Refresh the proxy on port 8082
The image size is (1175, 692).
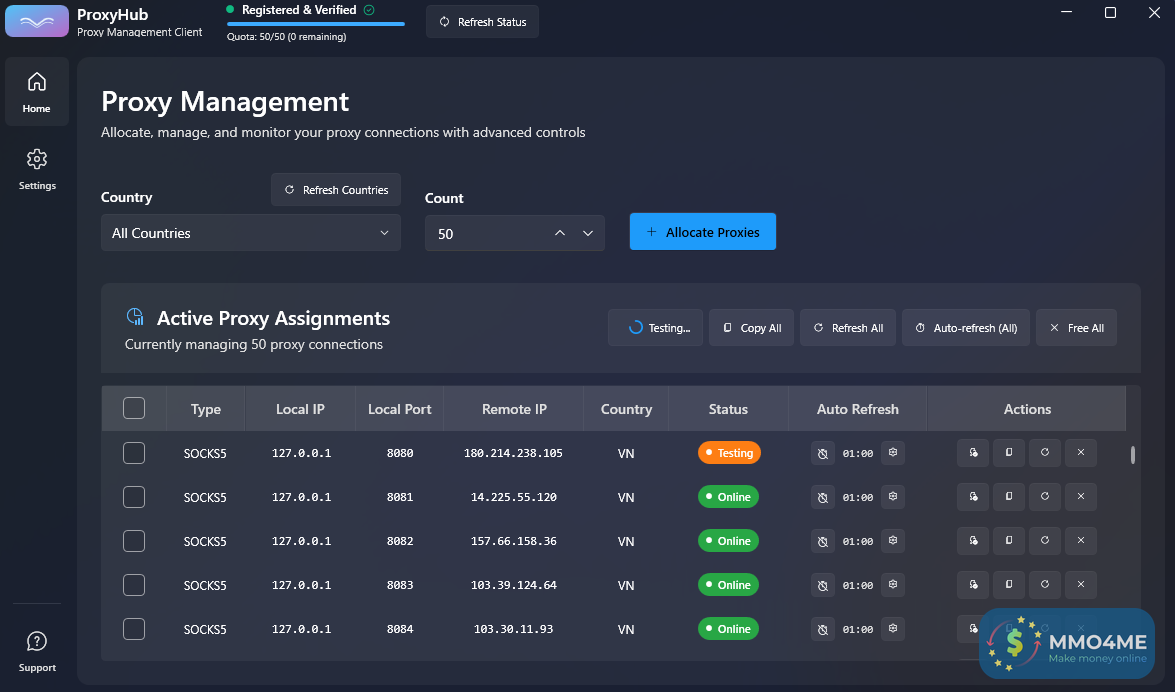1045,541
